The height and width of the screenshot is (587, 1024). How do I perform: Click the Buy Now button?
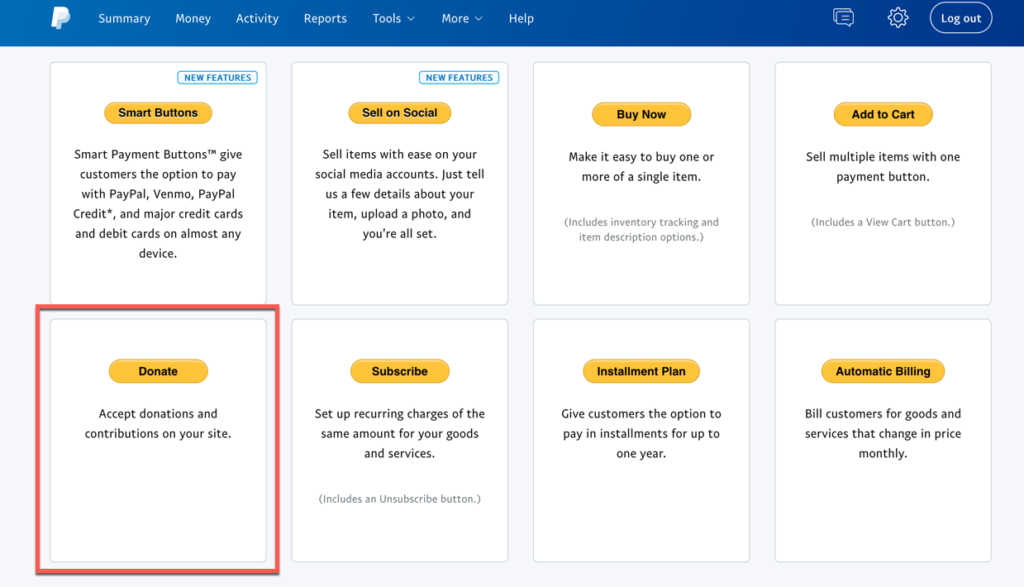click(641, 114)
